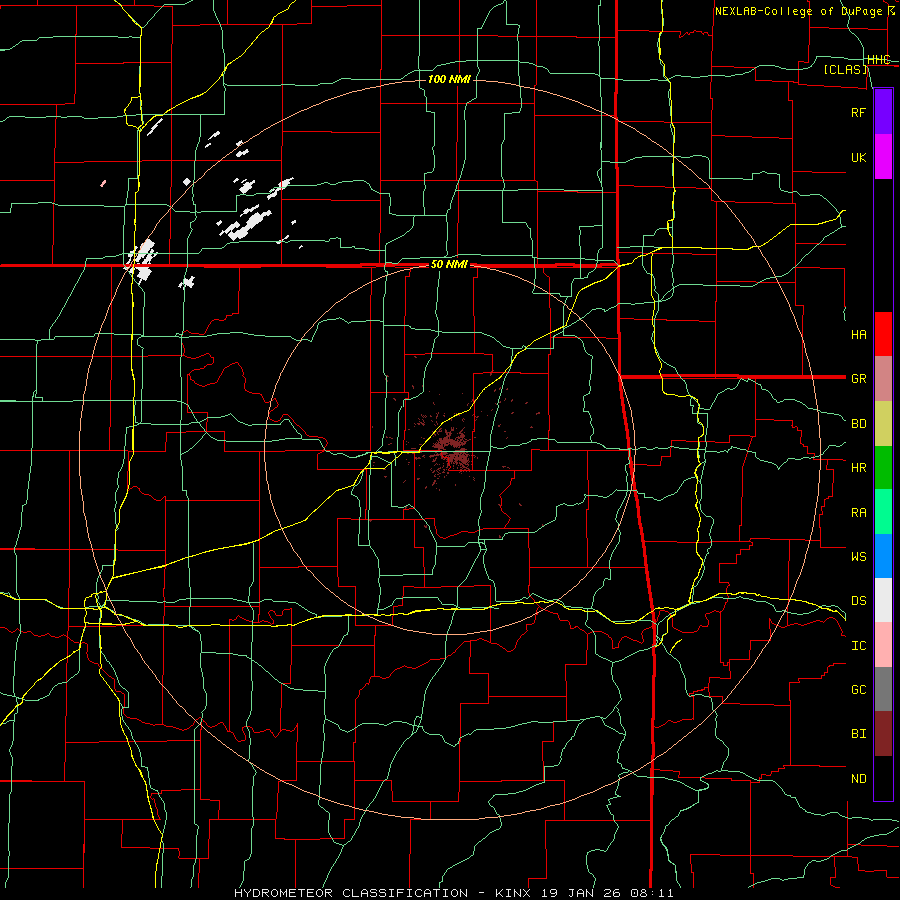Screen dimensions: 900x900
Task: Click the HR green legend swatch
Action: click(x=883, y=468)
